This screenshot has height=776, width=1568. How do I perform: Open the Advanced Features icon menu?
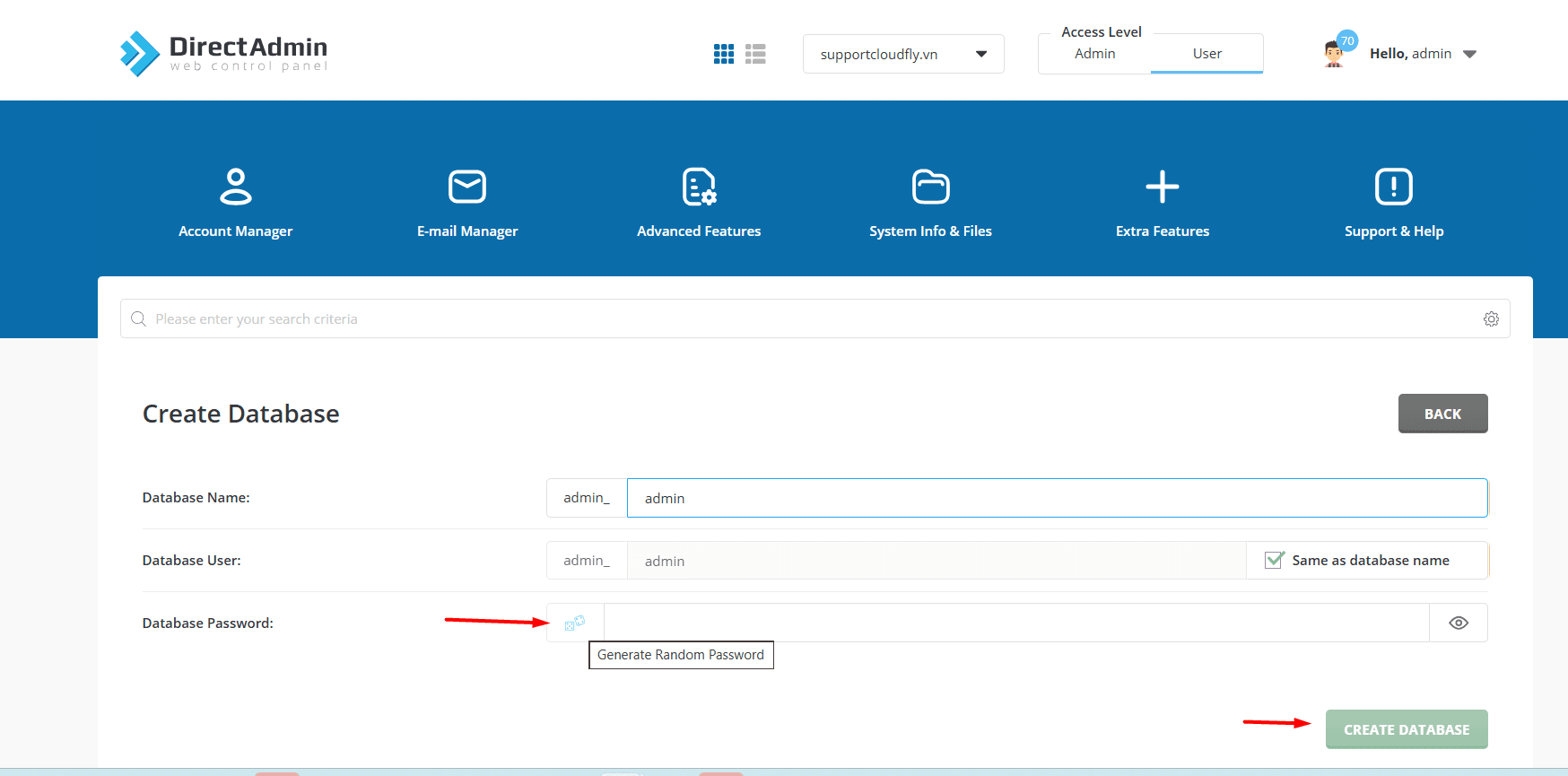[699, 187]
